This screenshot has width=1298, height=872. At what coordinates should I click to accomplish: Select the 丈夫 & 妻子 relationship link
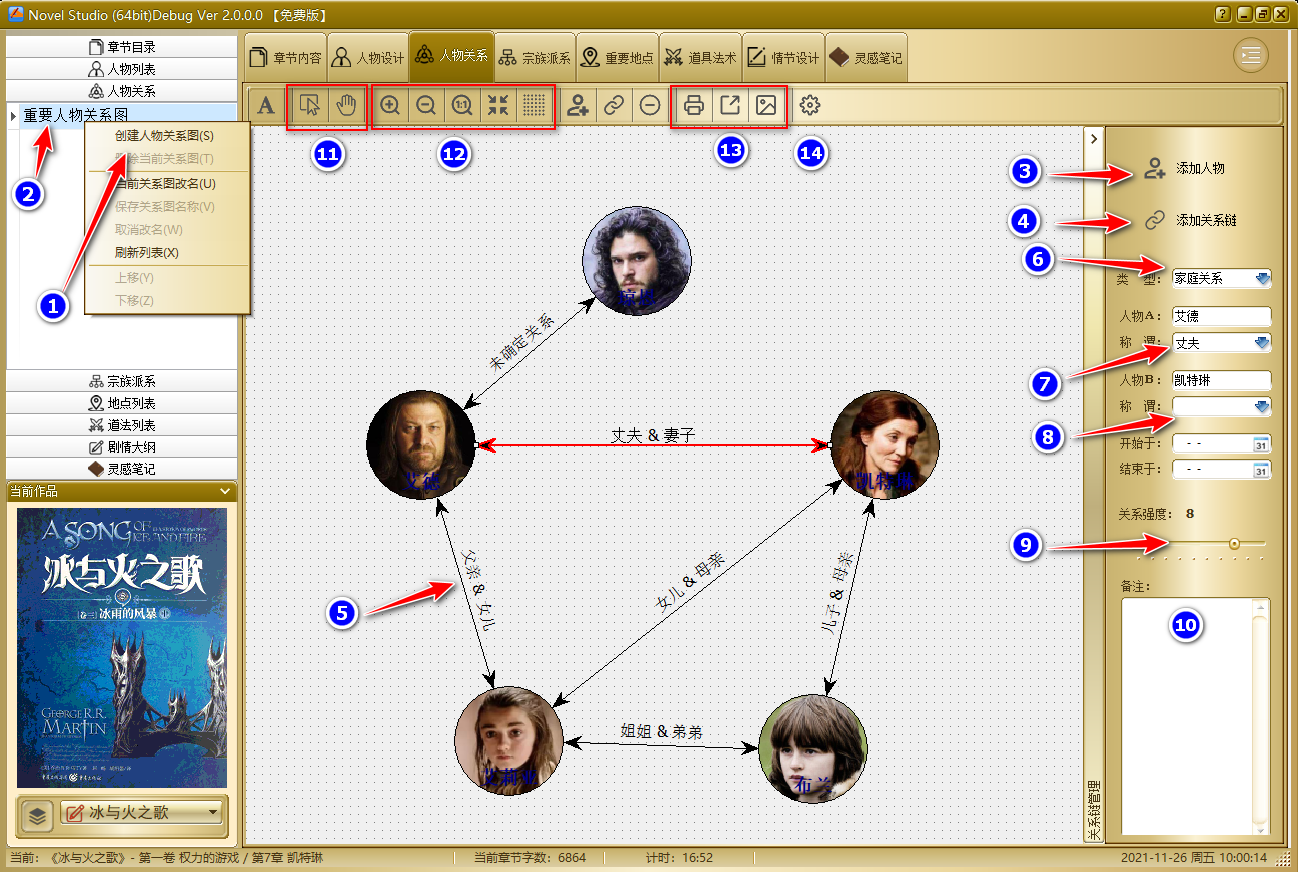pyautogui.click(x=653, y=437)
